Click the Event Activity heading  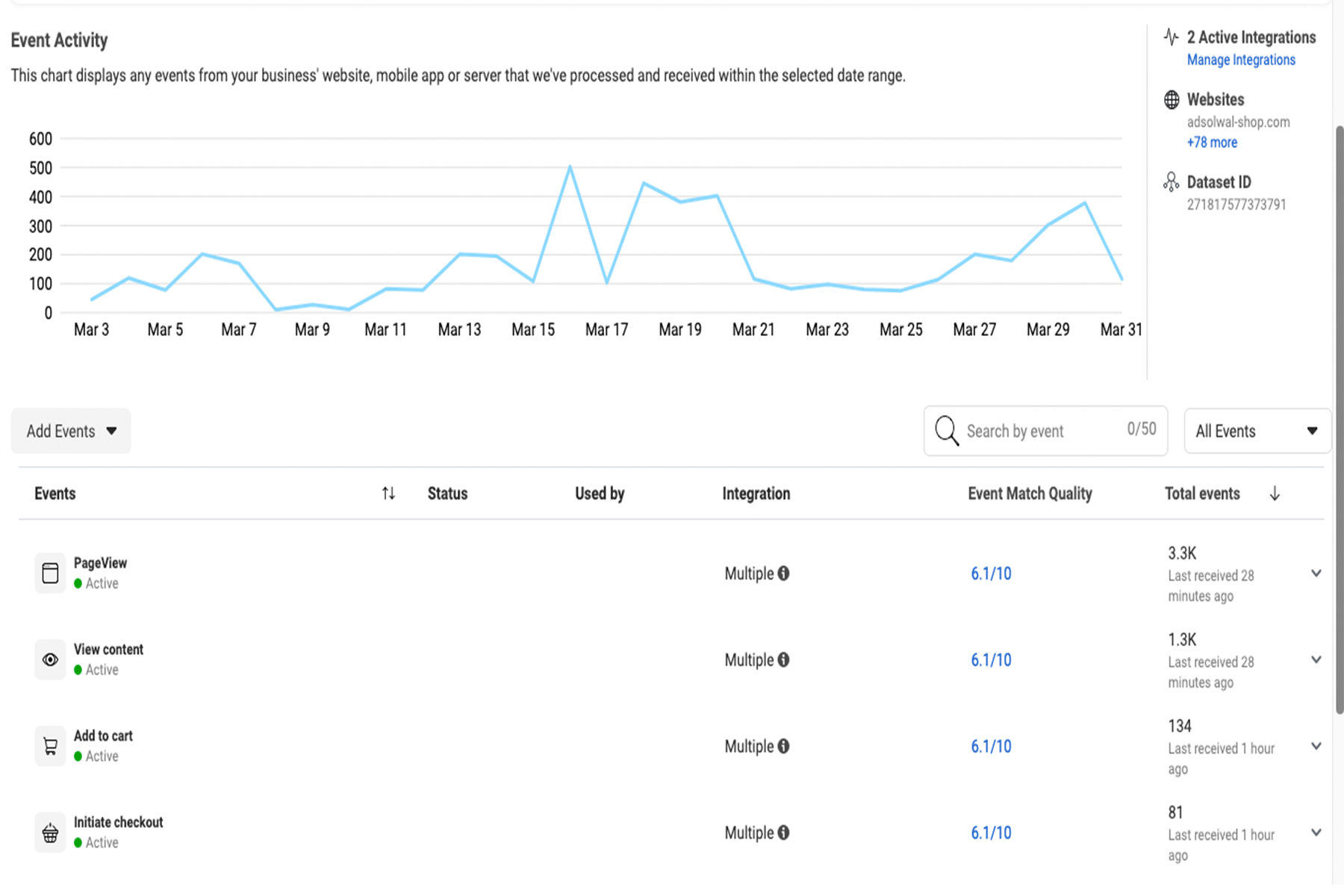click(x=59, y=40)
